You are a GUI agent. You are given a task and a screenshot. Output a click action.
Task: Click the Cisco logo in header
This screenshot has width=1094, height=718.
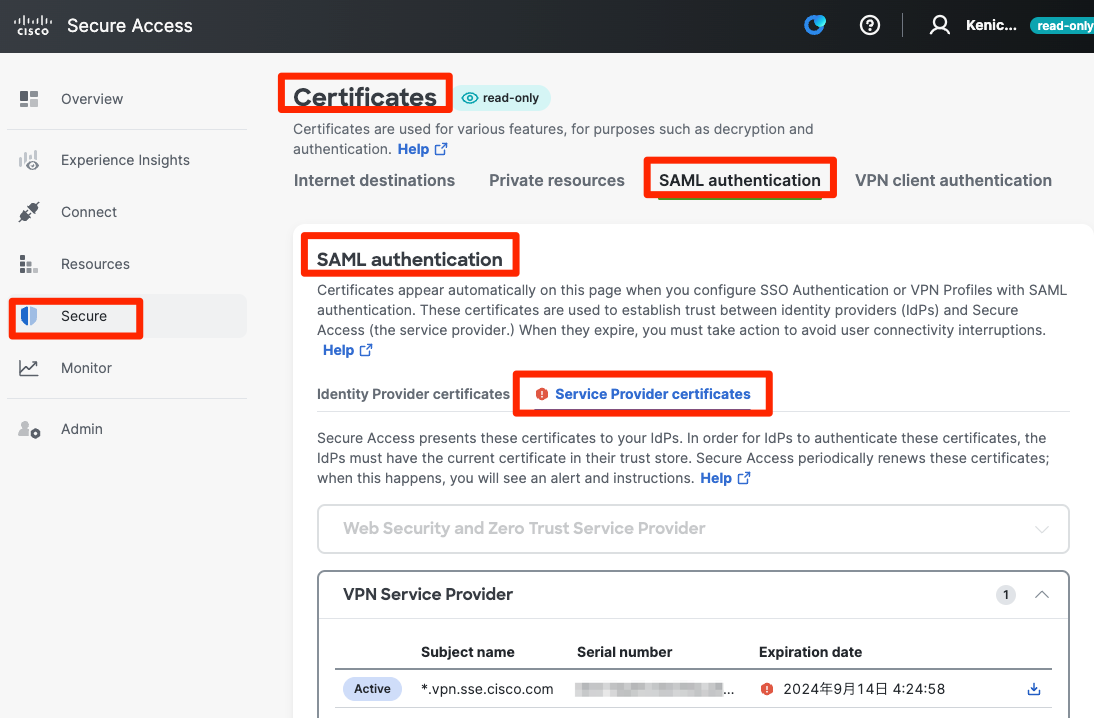click(33, 26)
